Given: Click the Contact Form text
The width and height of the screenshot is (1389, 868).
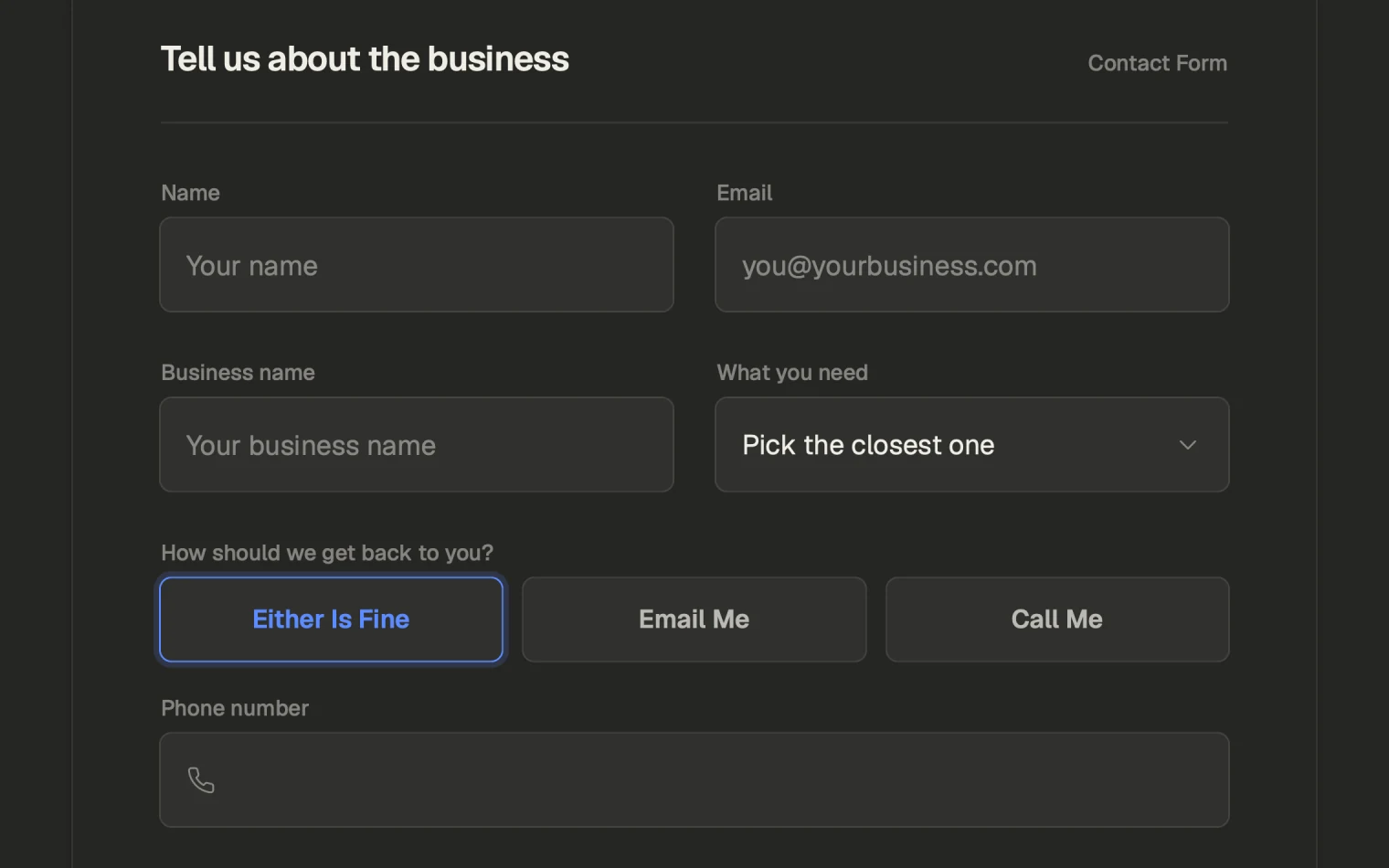Looking at the screenshot, I should pyautogui.click(x=1157, y=63).
